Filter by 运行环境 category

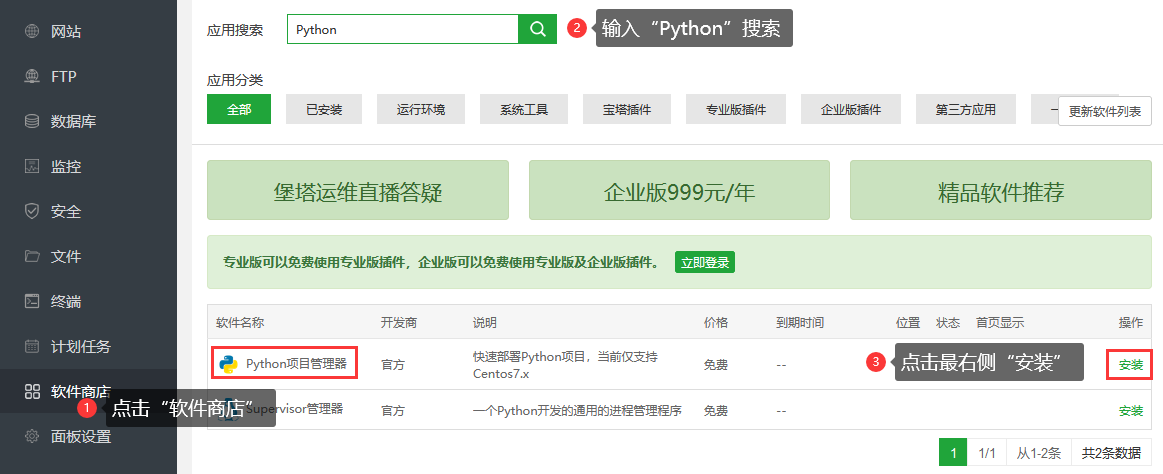pyautogui.click(x=420, y=109)
